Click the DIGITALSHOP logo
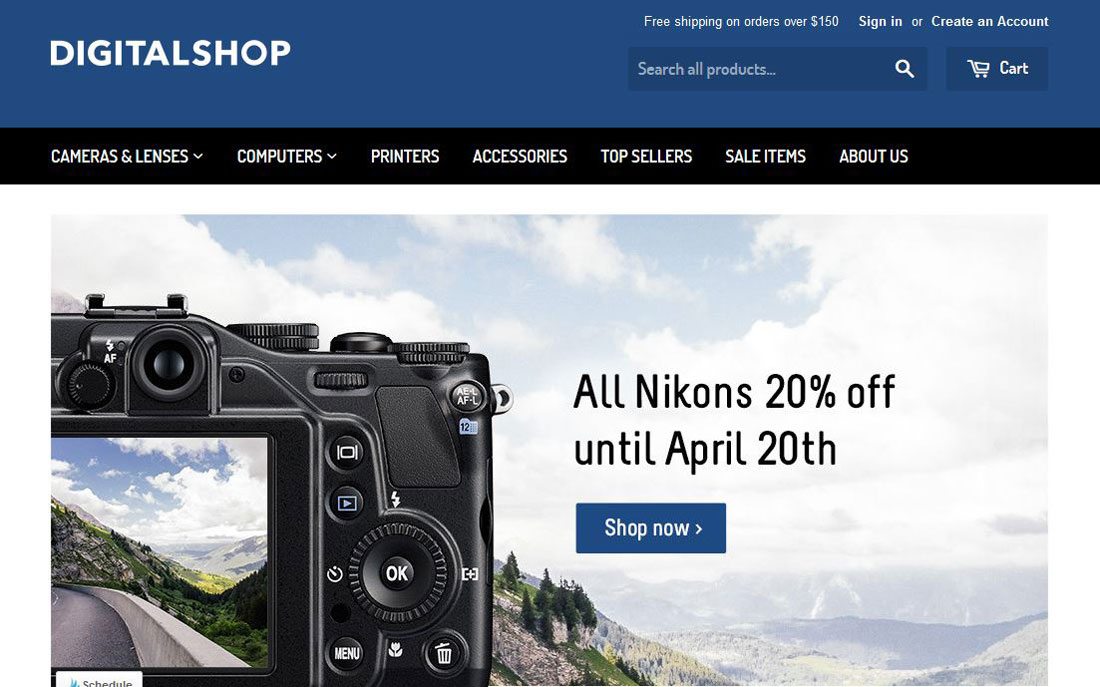 coord(170,53)
